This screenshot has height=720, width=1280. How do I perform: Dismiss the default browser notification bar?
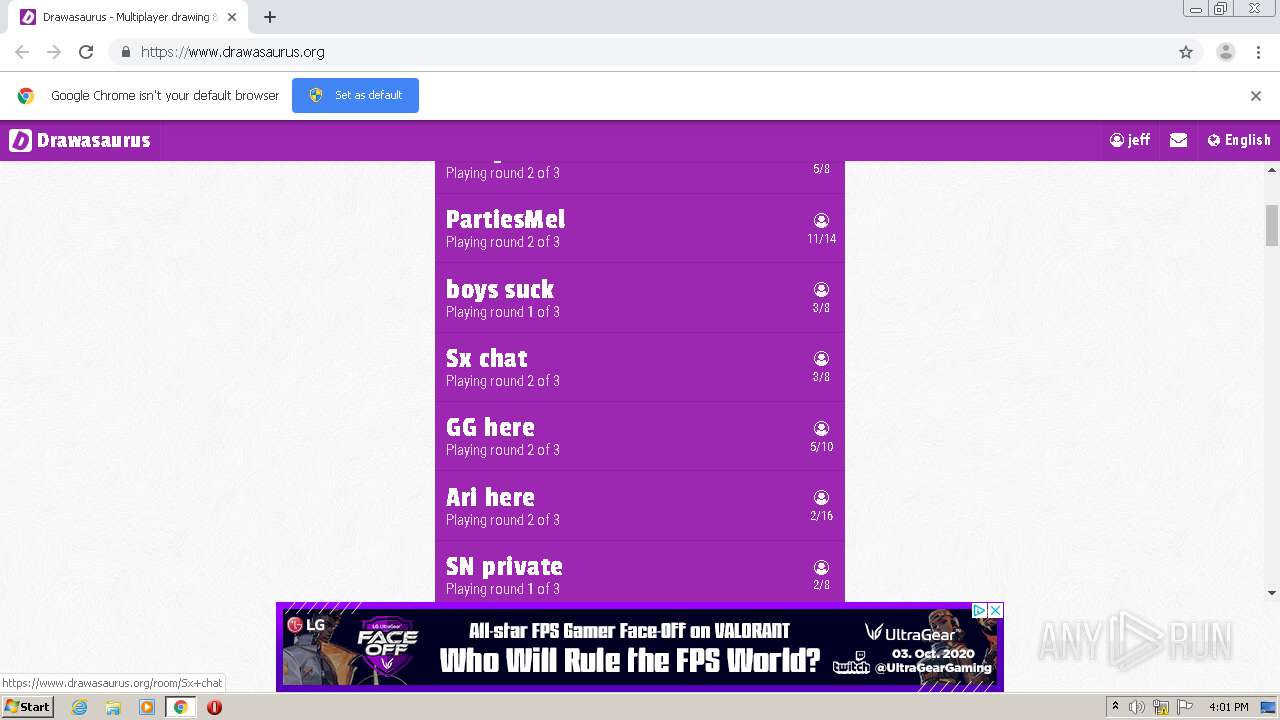click(1256, 96)
